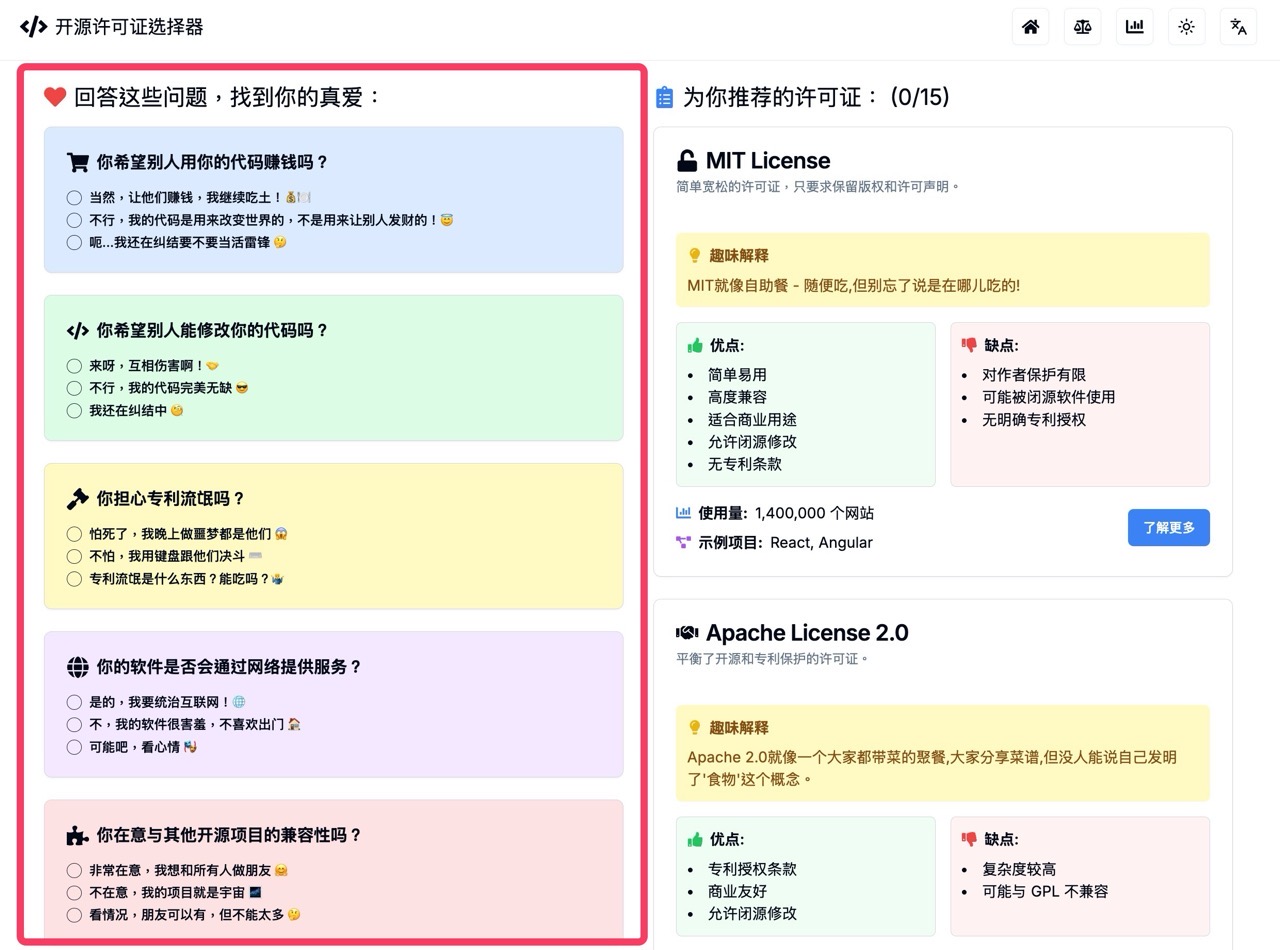Click the gavel icon by 专利流氓
This screenshot has height=950, width=1280.
tap(77, 498)
